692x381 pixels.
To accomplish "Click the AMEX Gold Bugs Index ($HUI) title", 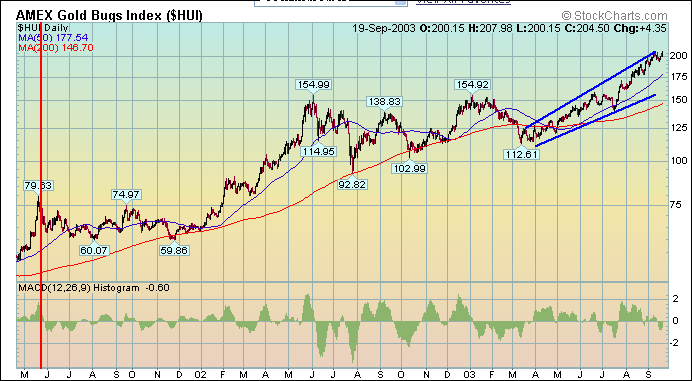I will tap(109, 16).
